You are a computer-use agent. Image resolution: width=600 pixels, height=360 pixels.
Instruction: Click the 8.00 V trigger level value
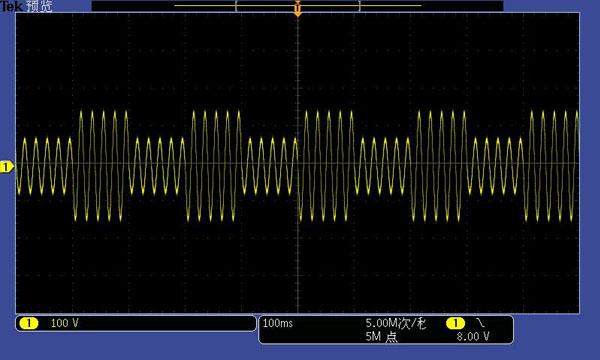tap(473, 337)
